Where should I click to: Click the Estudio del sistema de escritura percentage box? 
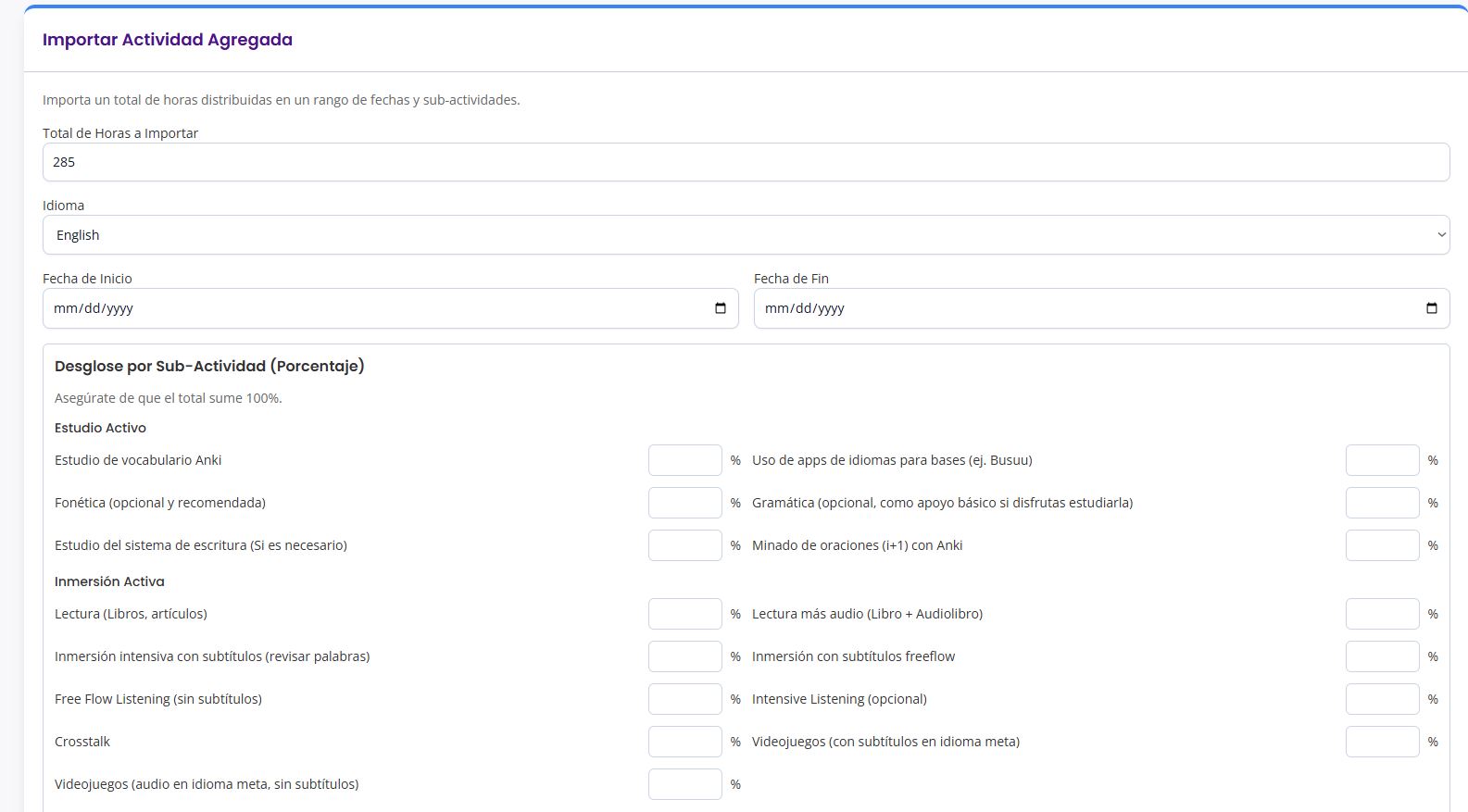click(684, 545)
